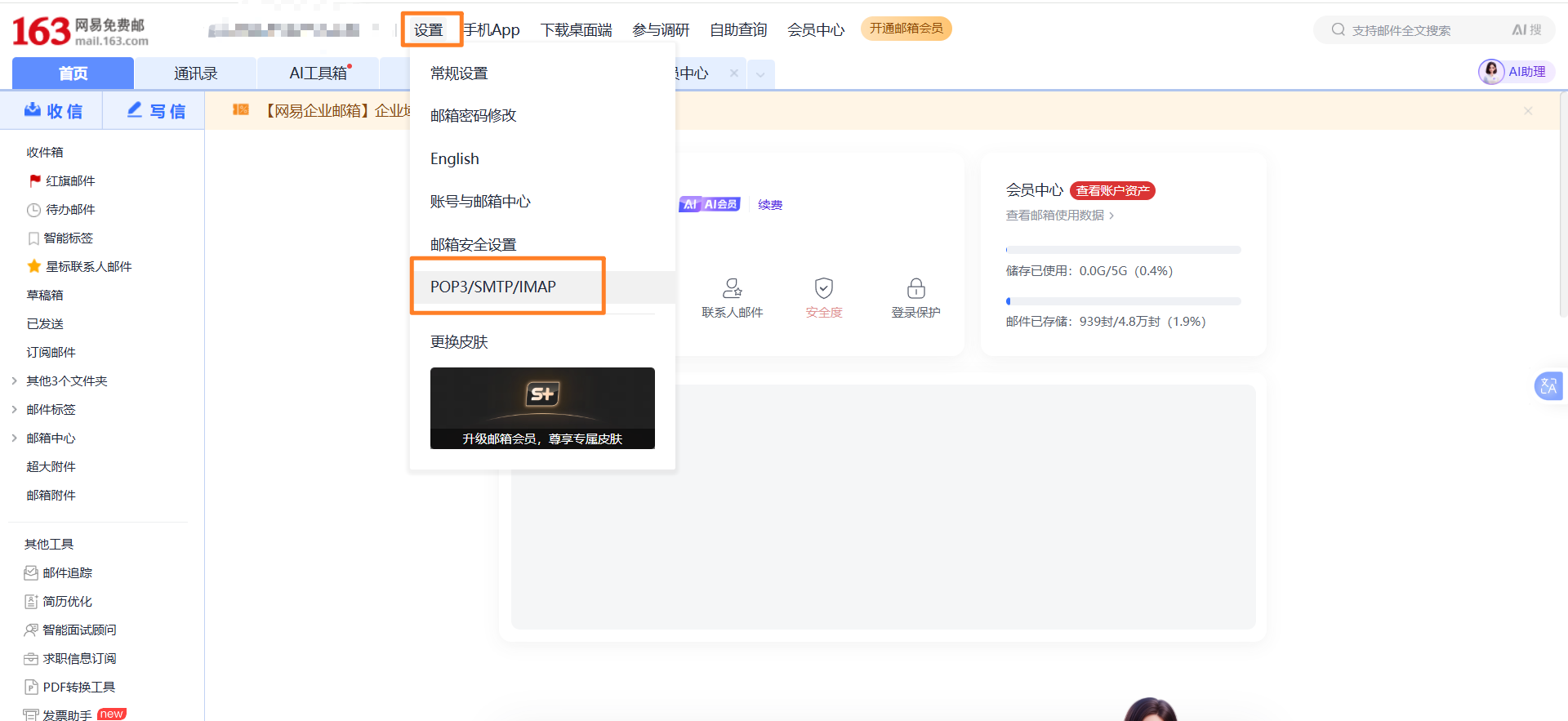Screen dimensions: 1568x721
Task: Click the floating translate icon
Action: pyautogui.click(x=1548, y=385)
